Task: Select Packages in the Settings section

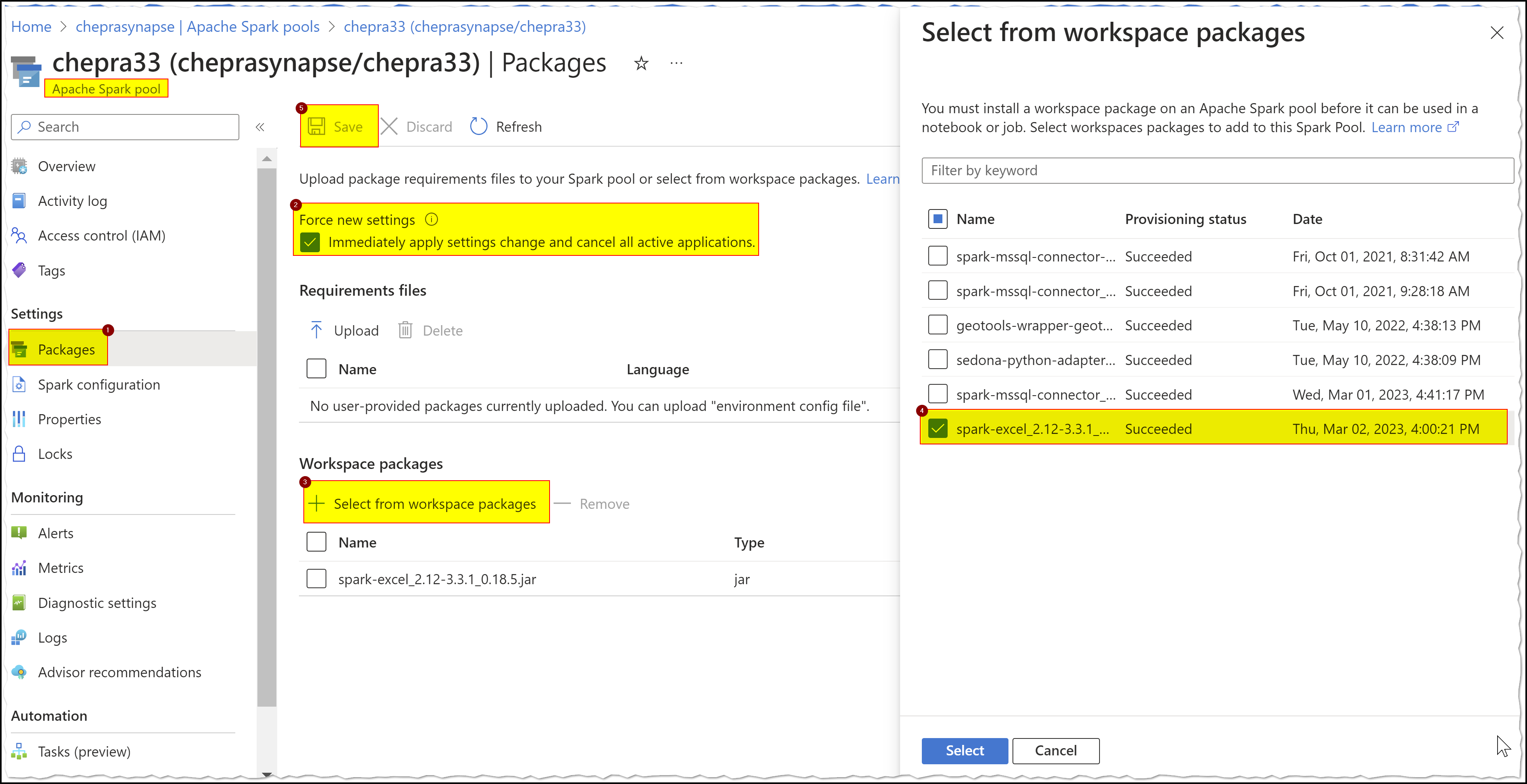Action: 66,349
